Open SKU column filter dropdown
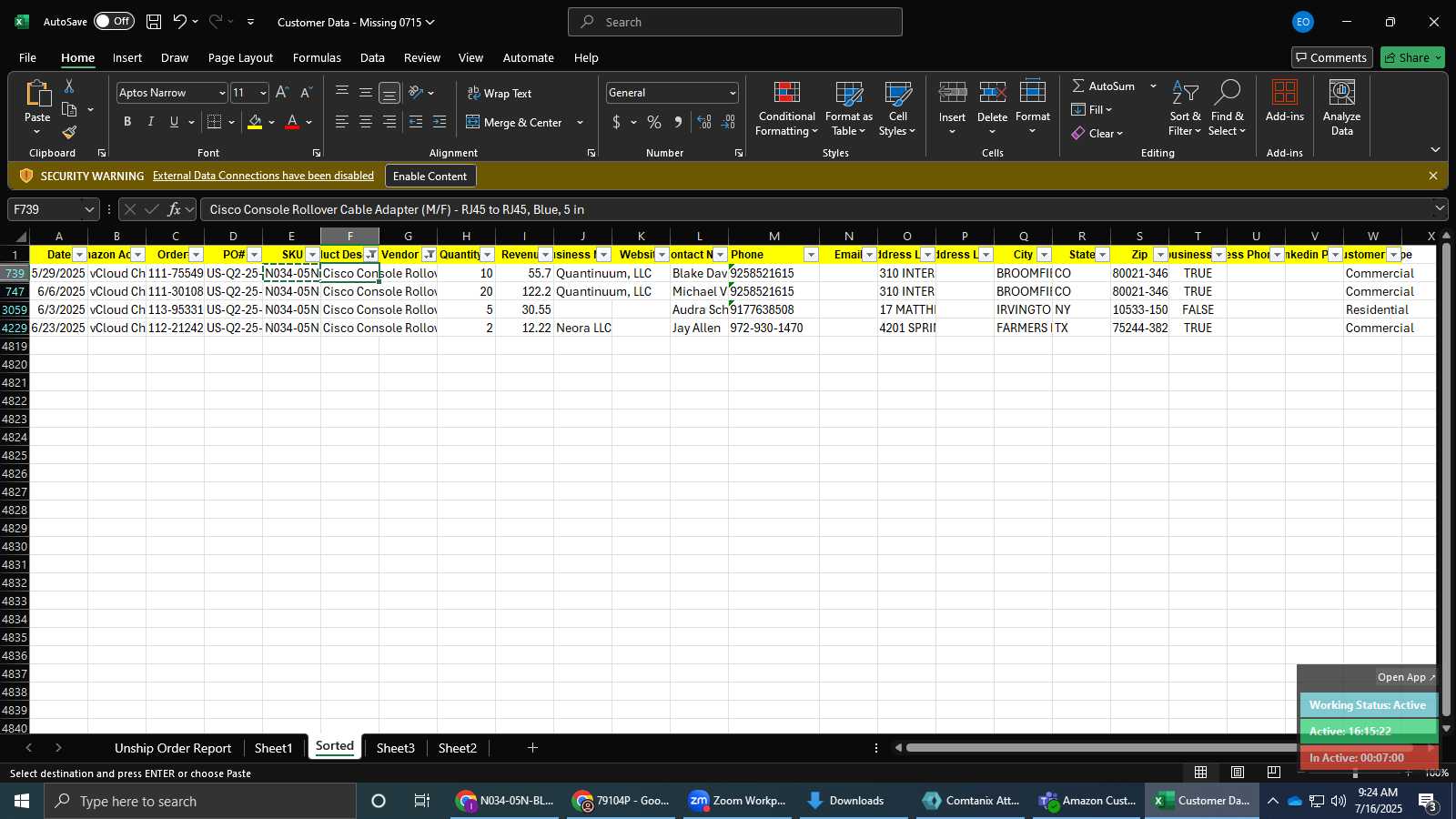 312,255
